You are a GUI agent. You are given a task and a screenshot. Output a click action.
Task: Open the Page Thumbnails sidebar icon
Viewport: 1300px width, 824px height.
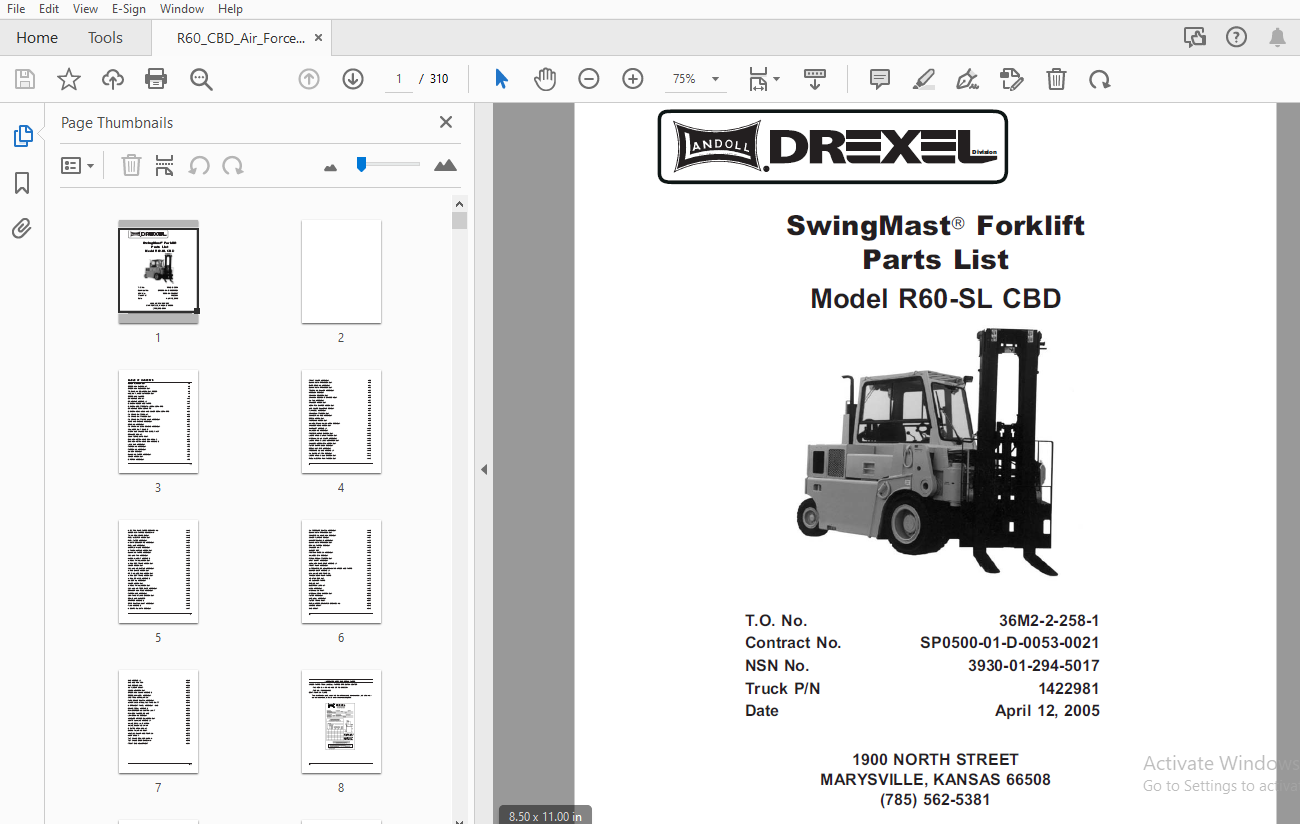click(x=22, y=136)
